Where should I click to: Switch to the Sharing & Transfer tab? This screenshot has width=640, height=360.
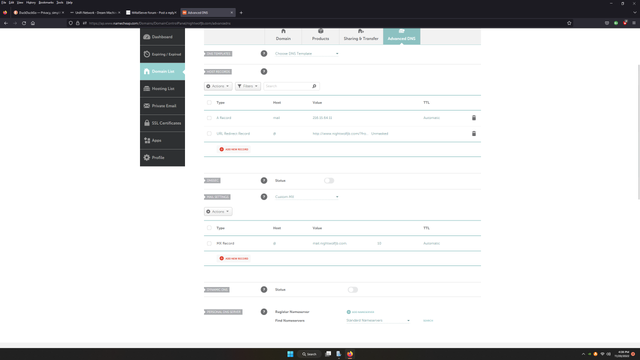coord(361,36)
